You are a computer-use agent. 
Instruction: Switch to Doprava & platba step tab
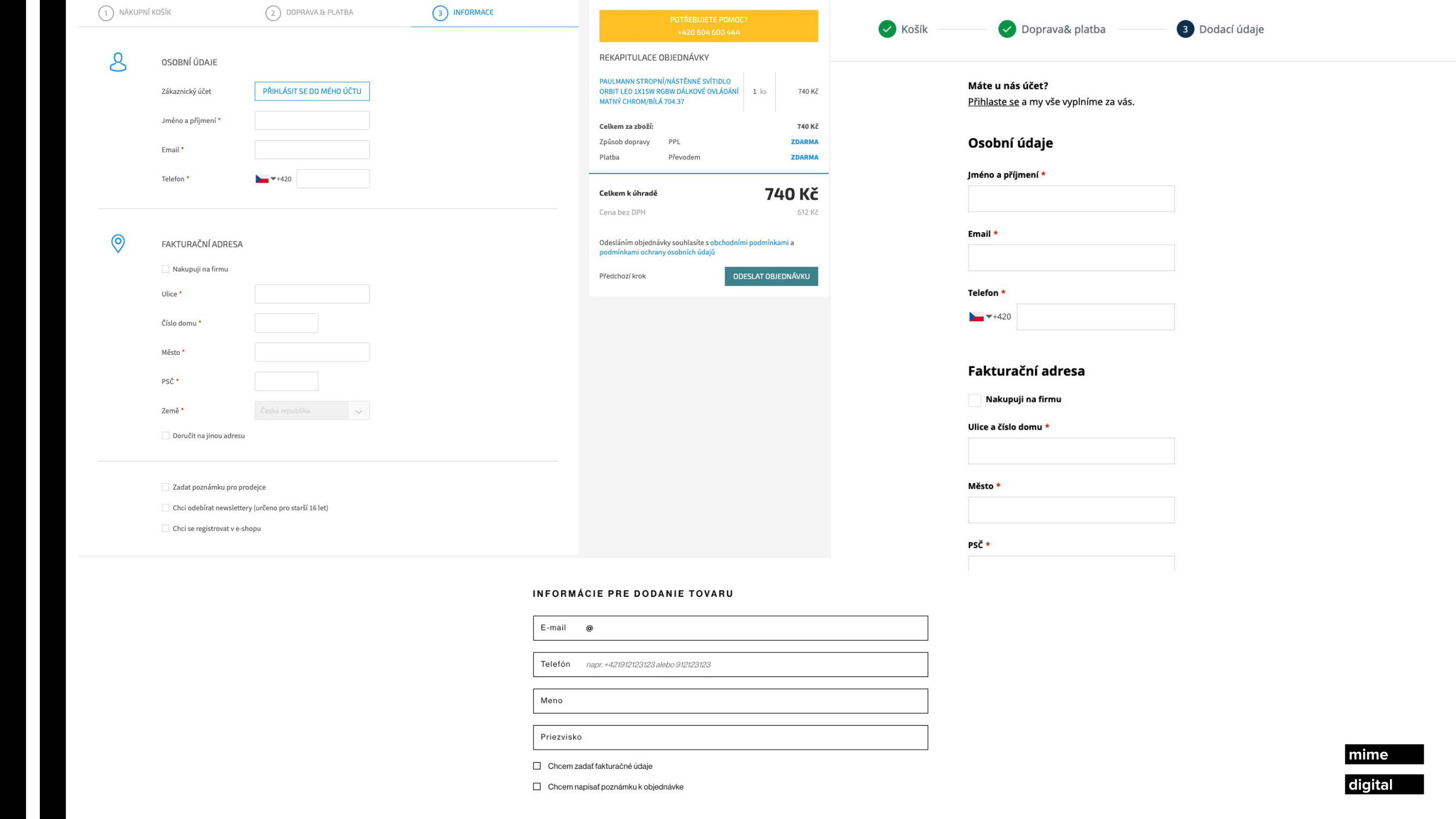[x=319, y=13]
